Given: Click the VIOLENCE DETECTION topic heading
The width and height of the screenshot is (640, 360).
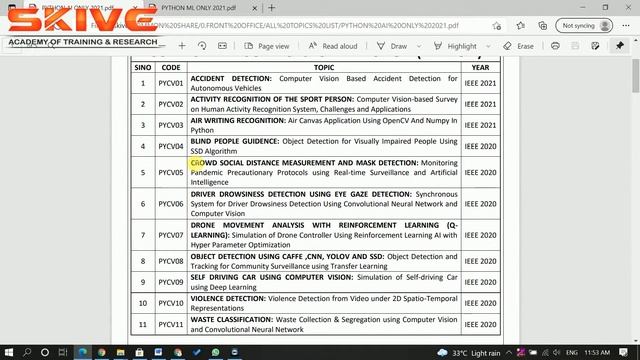Looking at the screenshot, I should click(x=228, y=299).
